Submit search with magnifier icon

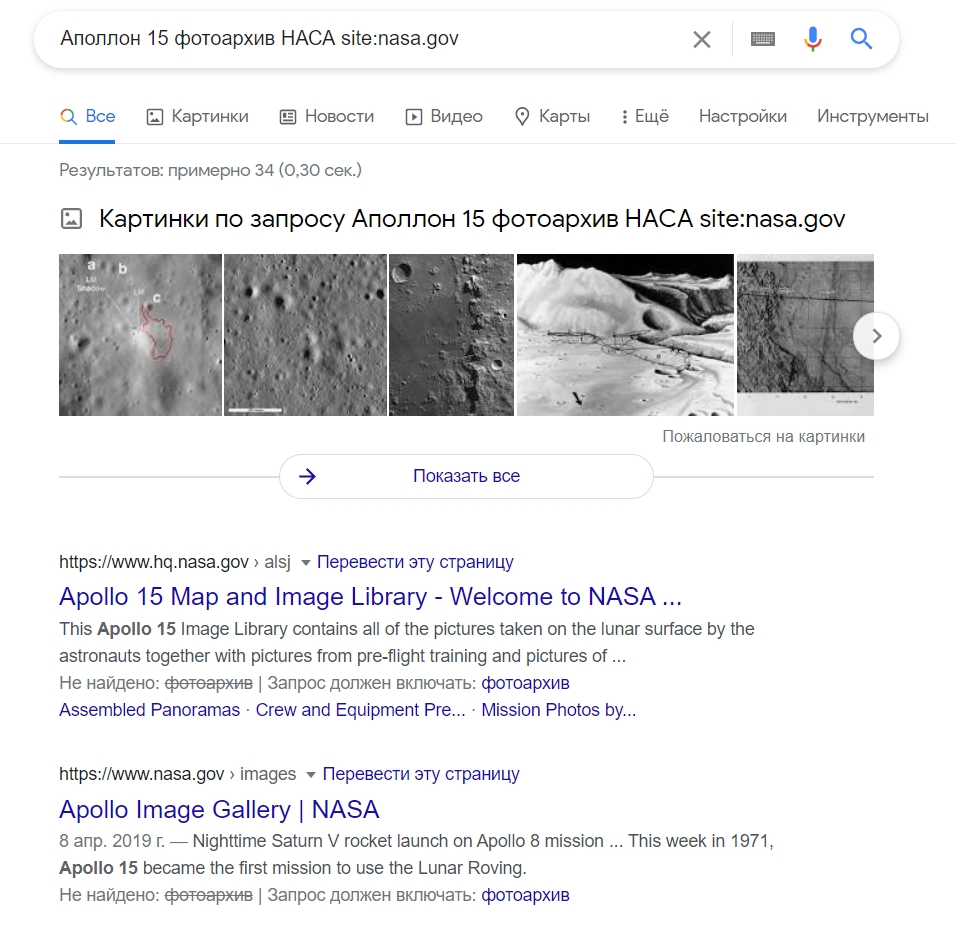[861, 39]
